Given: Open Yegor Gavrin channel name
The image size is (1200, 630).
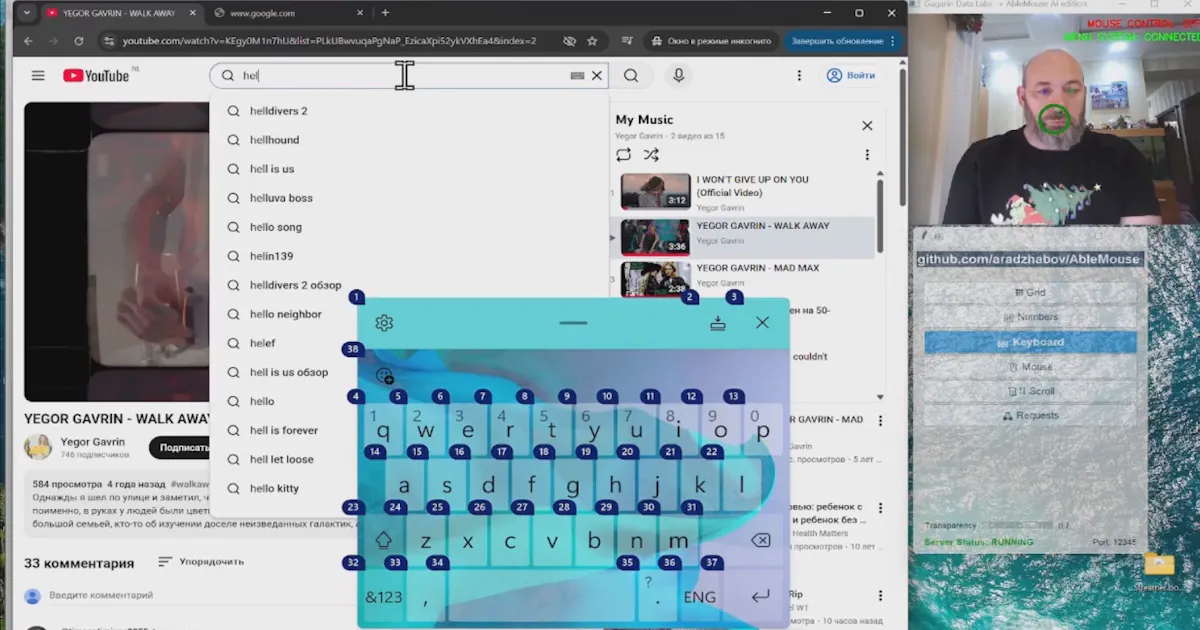Looking at the screenshot, I should pos(92,442).
